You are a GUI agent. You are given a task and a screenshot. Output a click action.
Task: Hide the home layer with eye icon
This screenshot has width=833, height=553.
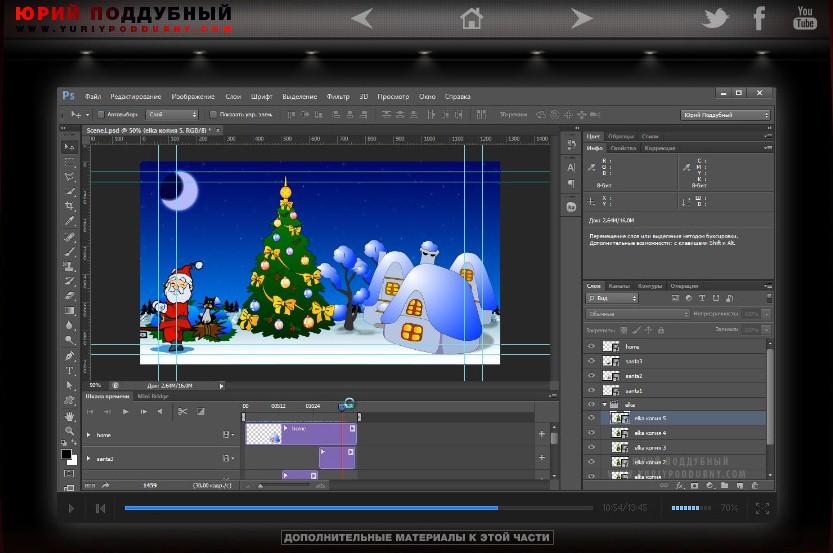[591, 347]
